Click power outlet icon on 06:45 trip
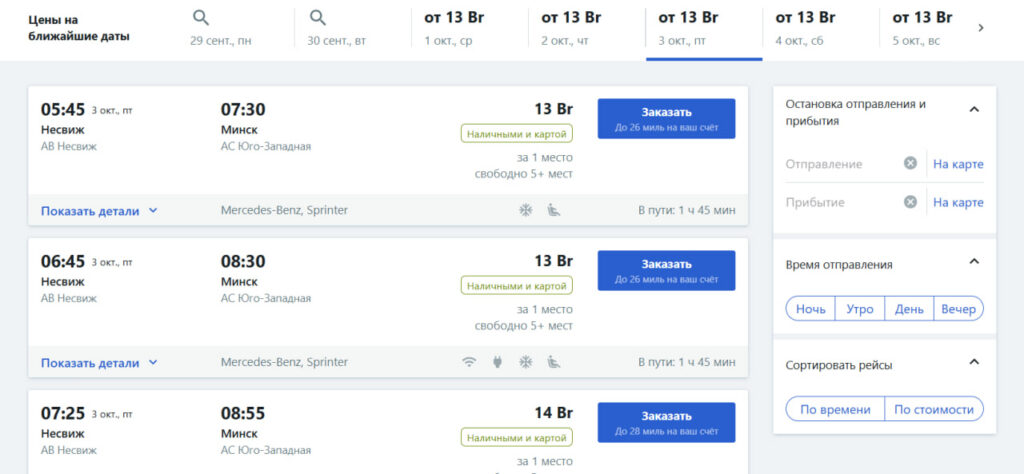This screenshot has width=1024, height=474. click(x=498, y=362)
